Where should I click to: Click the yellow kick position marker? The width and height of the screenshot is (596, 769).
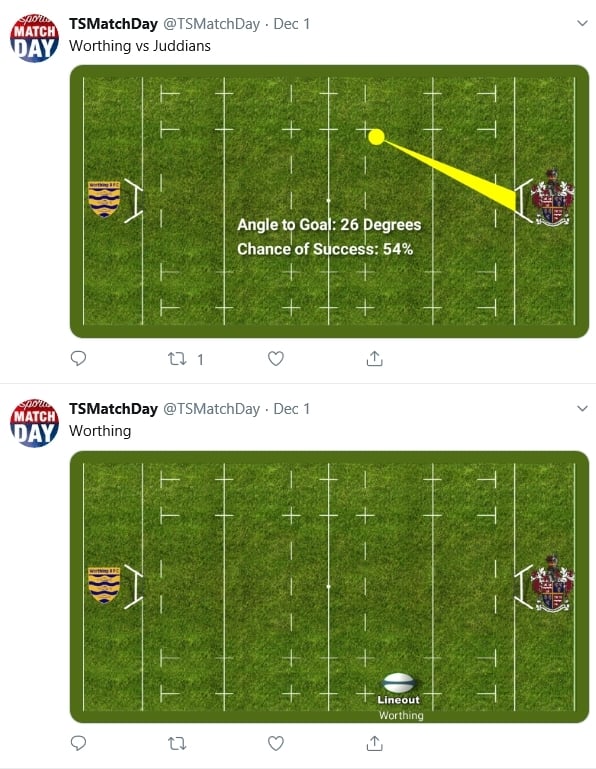click(x=376, y=137)
